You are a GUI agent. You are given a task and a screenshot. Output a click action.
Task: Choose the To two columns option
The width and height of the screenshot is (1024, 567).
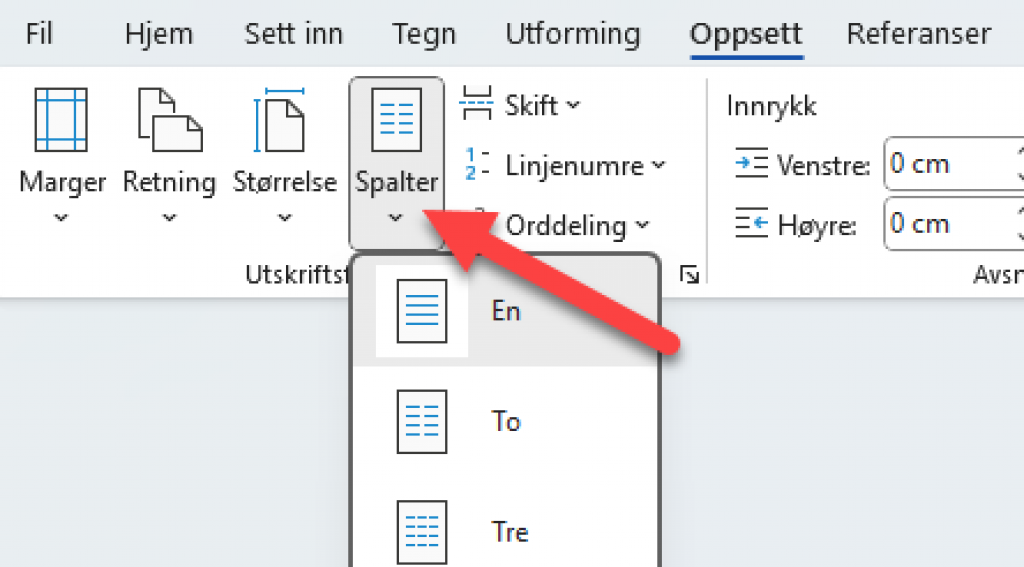pos(505,421)
